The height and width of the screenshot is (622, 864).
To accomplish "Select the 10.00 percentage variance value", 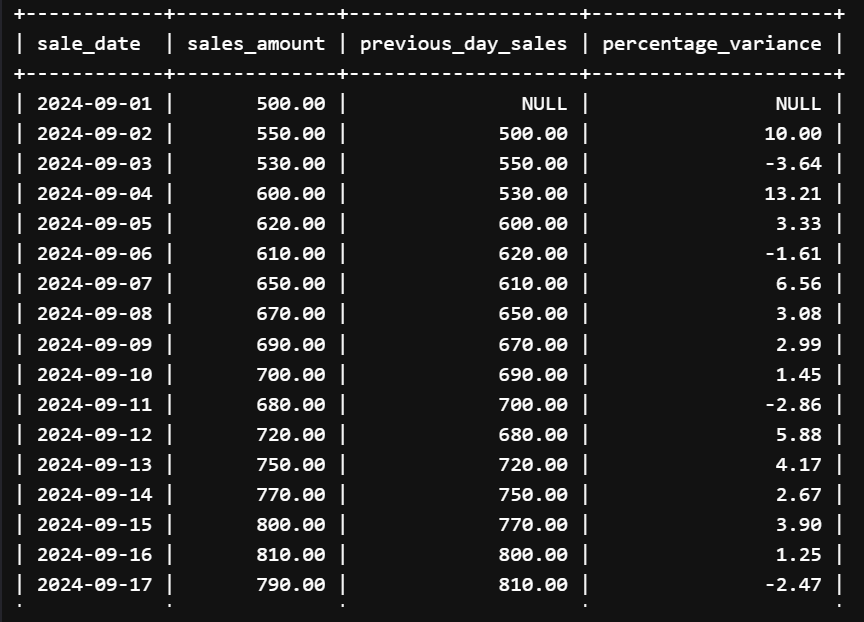I will tap(793, 134).
